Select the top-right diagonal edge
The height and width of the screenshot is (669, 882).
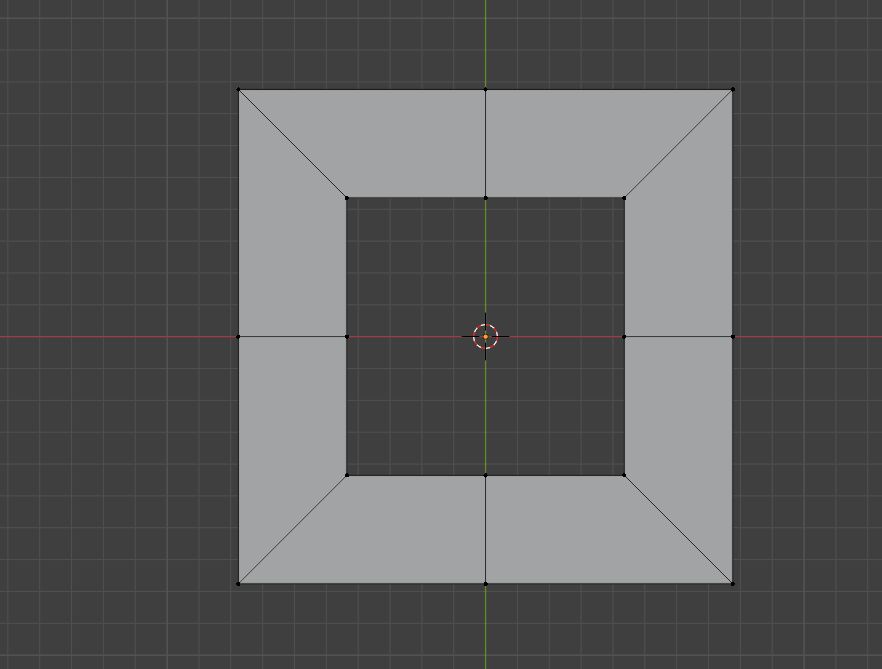(x=678, y=143)
